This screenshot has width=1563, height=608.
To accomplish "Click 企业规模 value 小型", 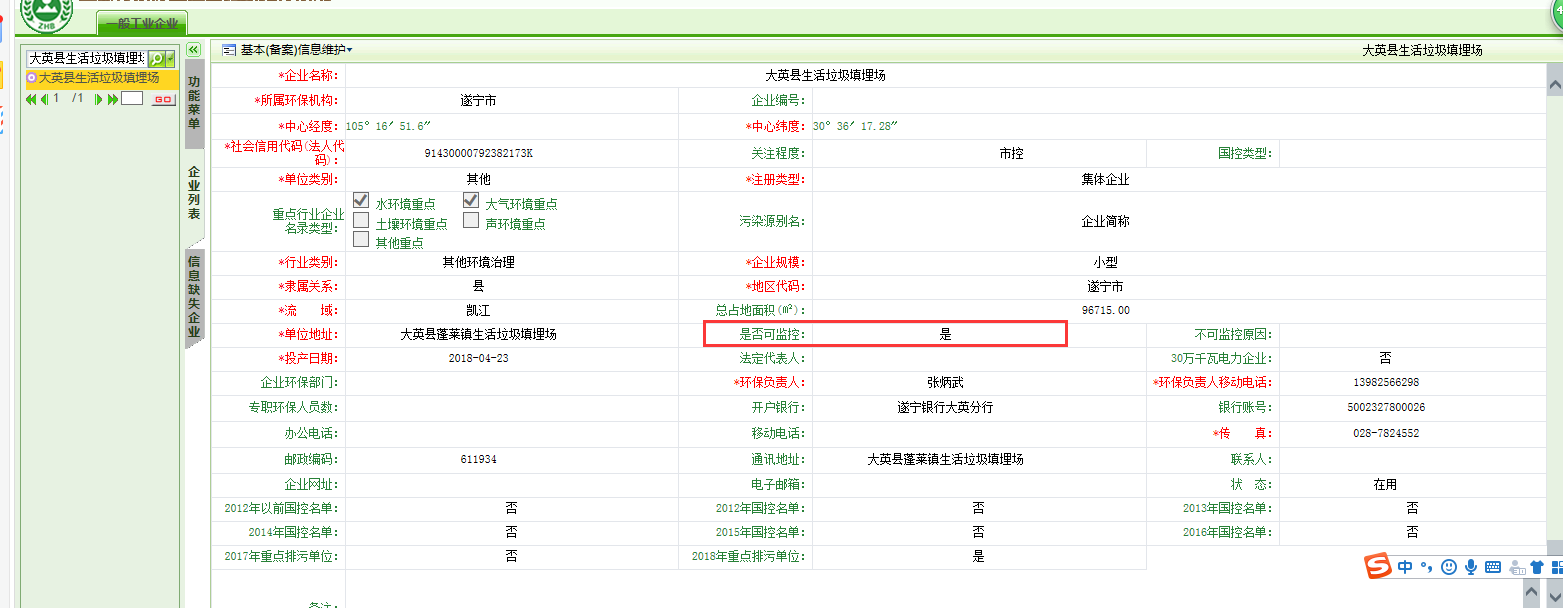I will 1105,263.
